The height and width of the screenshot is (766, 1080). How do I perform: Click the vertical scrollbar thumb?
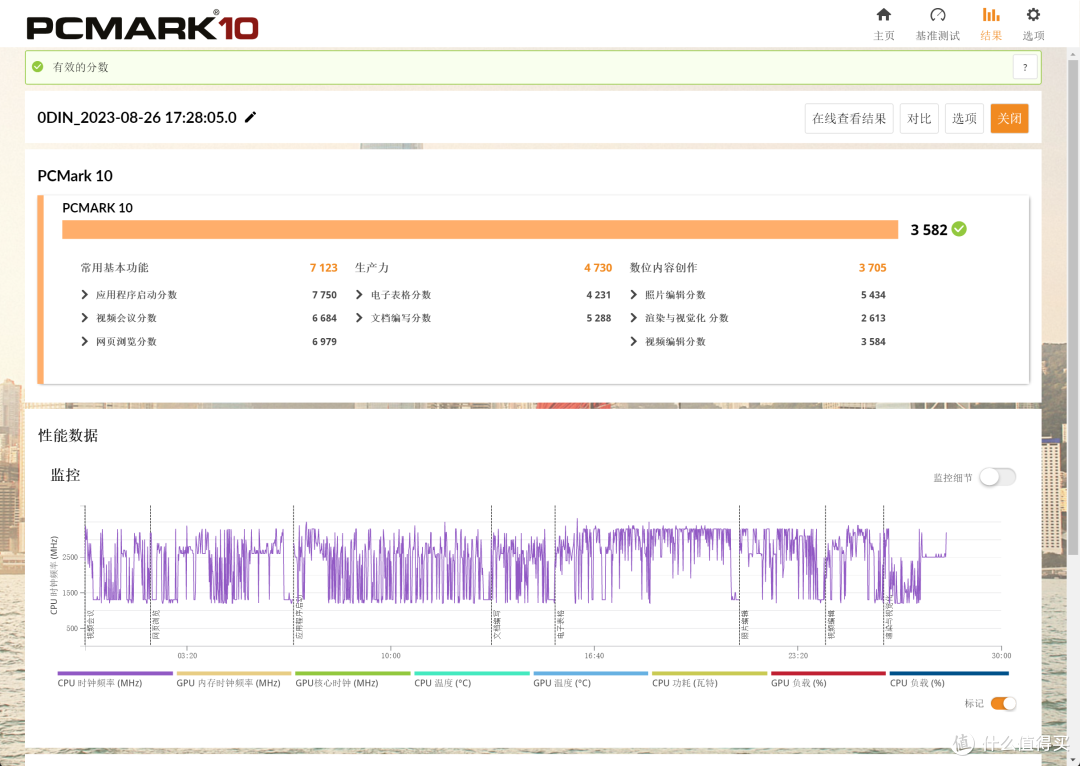point(1073,307)
